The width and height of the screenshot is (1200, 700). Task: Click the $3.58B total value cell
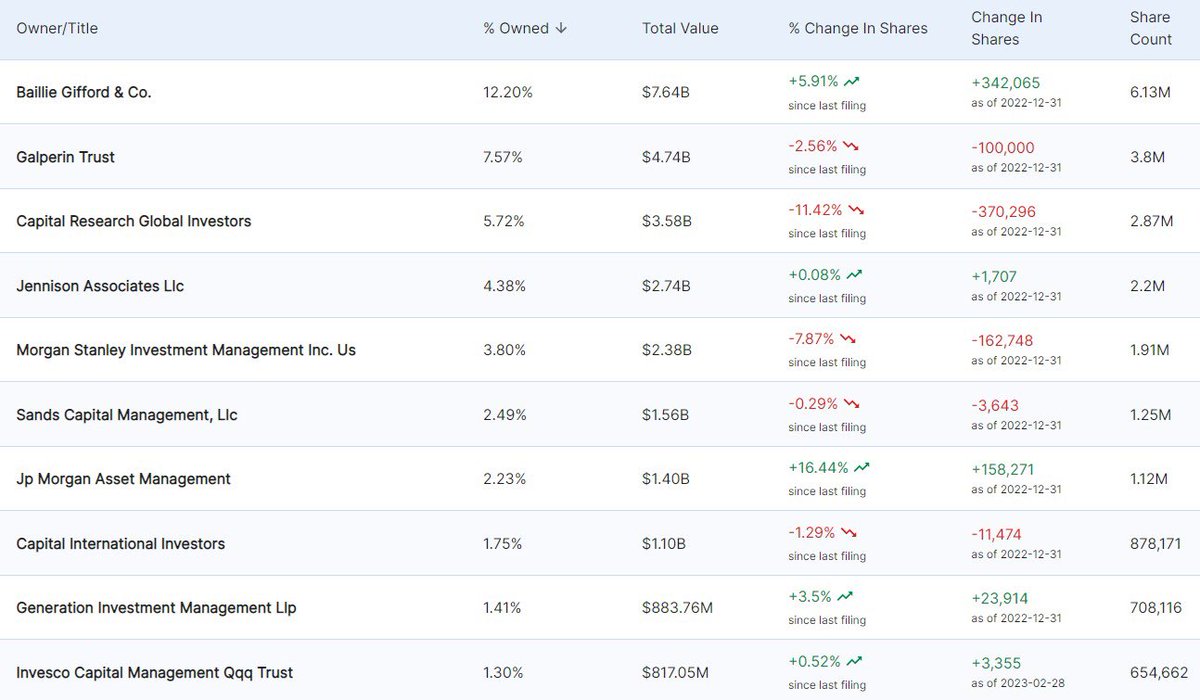coord(667,221)
